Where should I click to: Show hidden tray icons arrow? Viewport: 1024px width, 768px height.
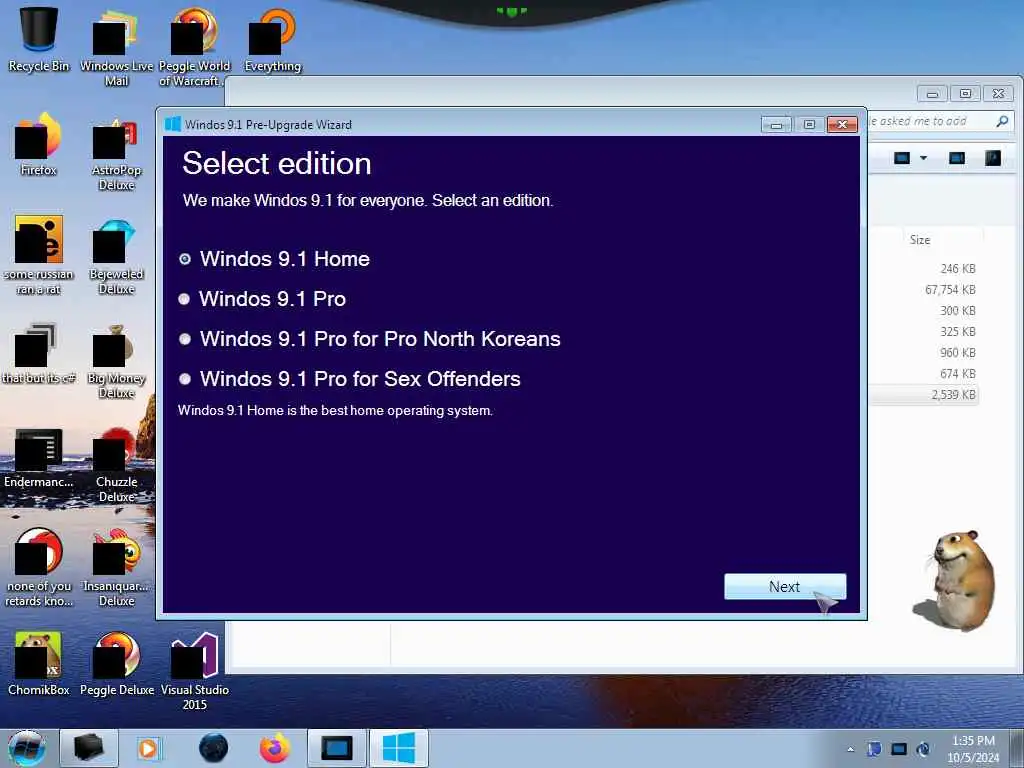coord(850,749)
